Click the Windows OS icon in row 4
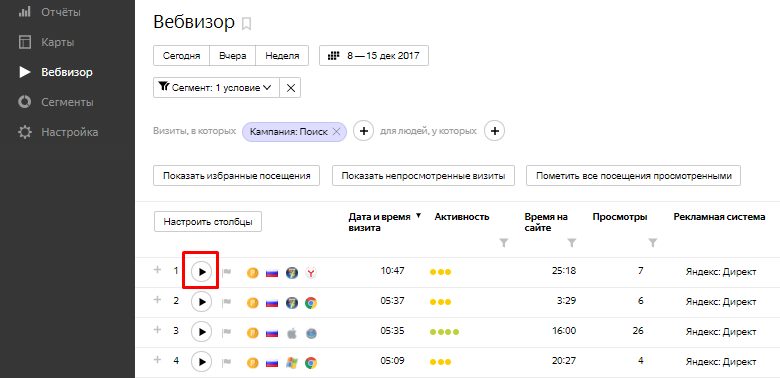 coord(292,363)
